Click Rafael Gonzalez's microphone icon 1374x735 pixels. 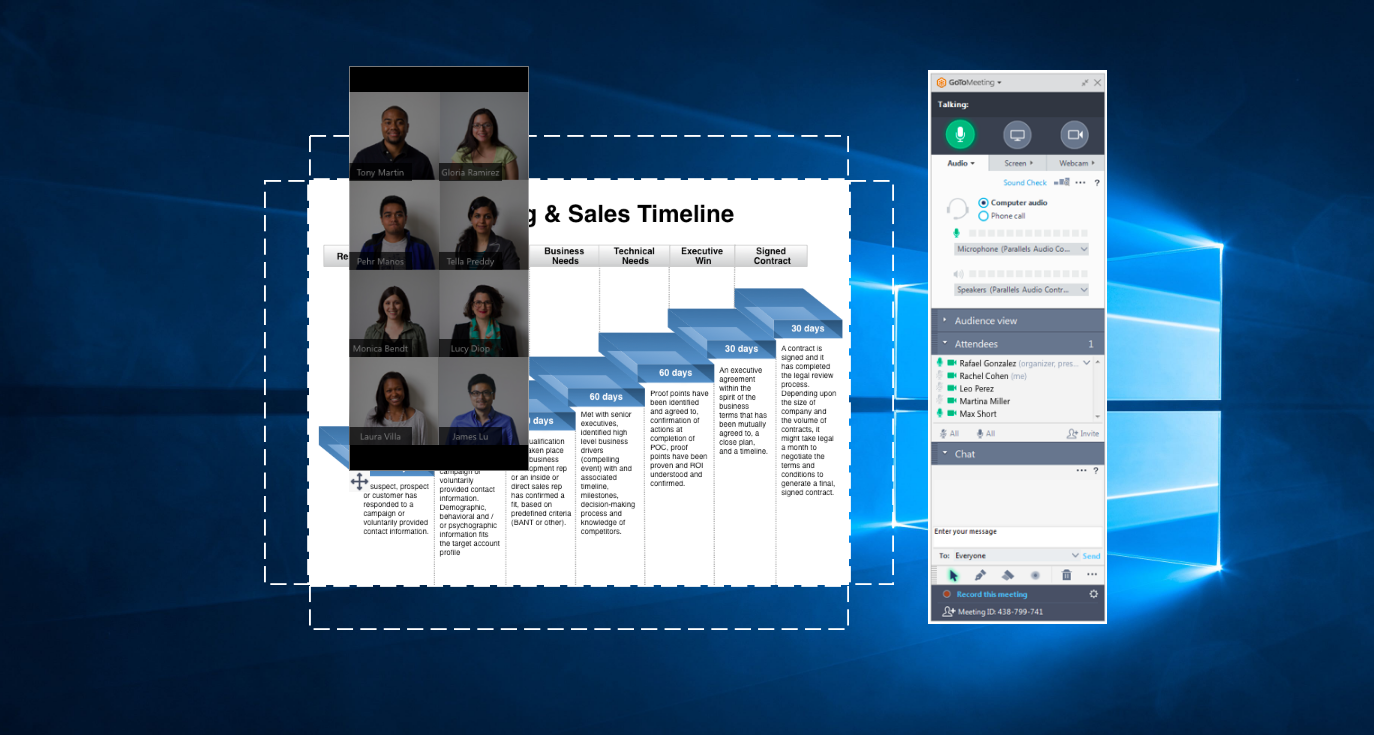[x=940, y=363]
